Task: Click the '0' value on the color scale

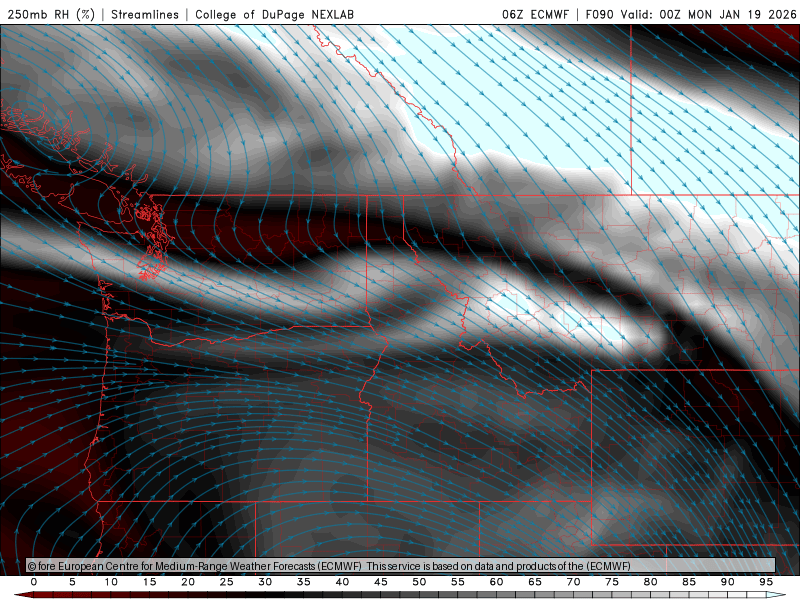Action: [34, 582]
